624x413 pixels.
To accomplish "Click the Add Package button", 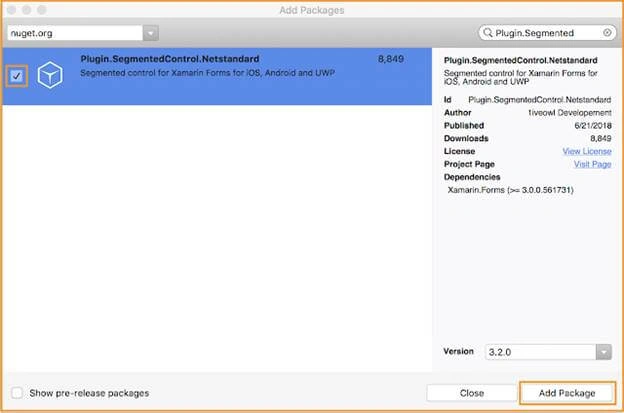I will point(567,393).
